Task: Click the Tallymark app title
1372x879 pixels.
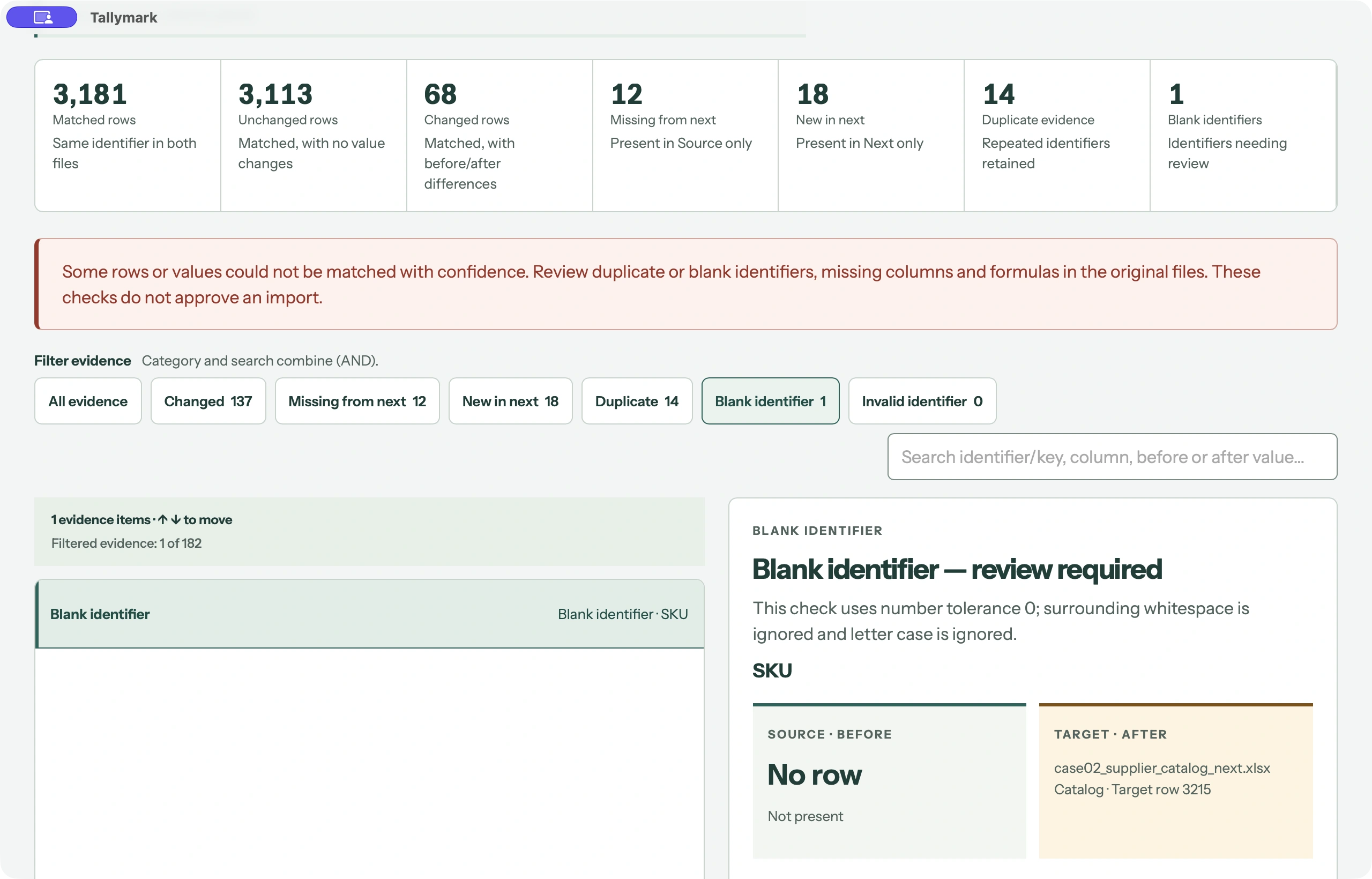Action: [123, 18]
